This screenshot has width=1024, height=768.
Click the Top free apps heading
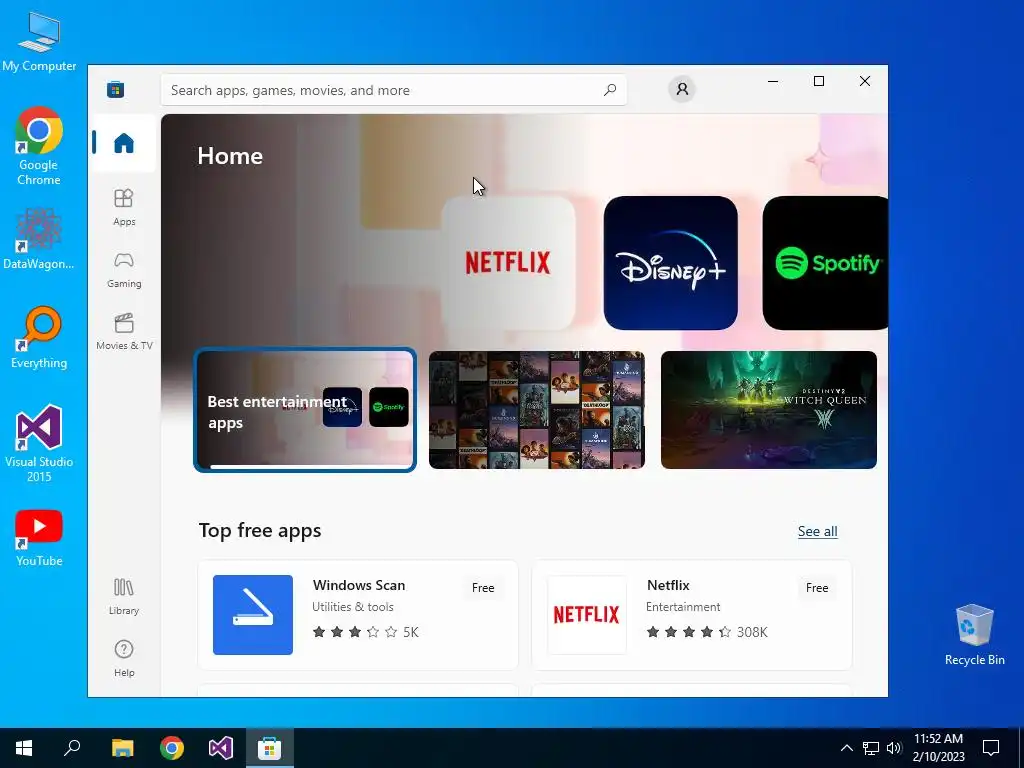[x=260, y=530]
